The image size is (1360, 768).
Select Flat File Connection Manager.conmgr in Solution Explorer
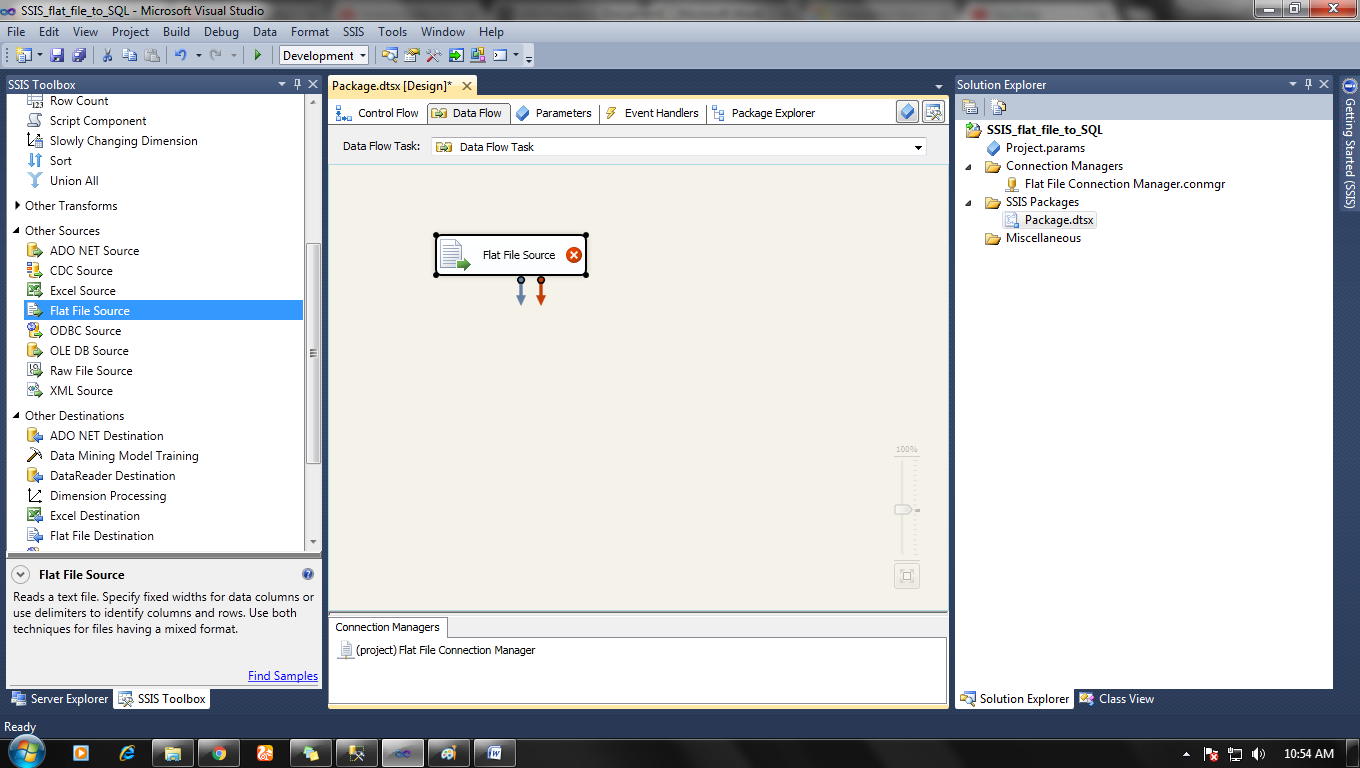click(x=1115, y=184)
